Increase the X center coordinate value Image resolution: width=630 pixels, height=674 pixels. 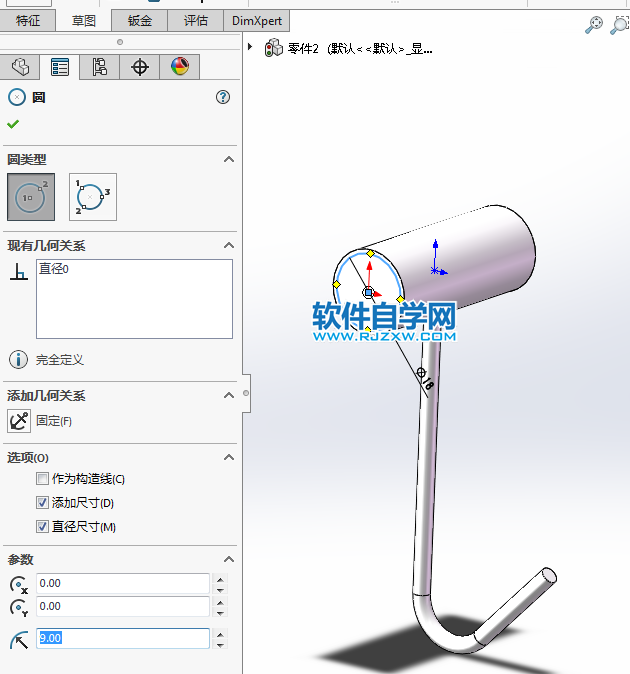(x=220, y=579)
